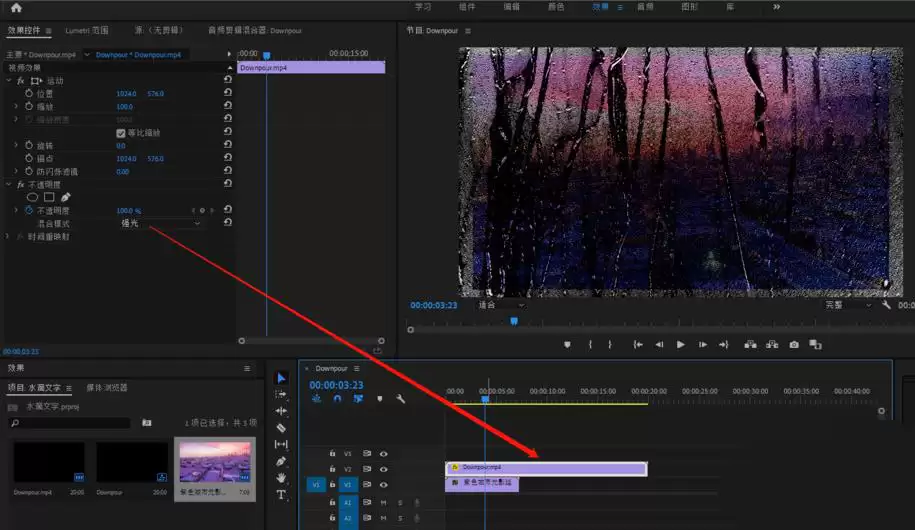Select the Type (T) tool

tap(281, 495)
